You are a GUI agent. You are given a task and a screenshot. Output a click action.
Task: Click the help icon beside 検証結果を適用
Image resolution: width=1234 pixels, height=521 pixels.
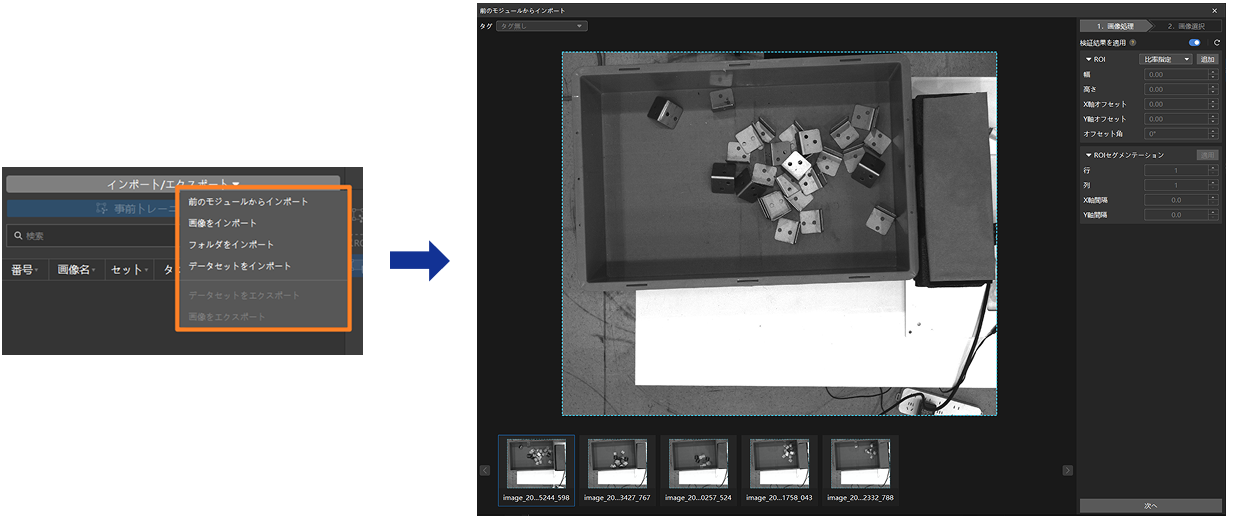click(1133, 43)
